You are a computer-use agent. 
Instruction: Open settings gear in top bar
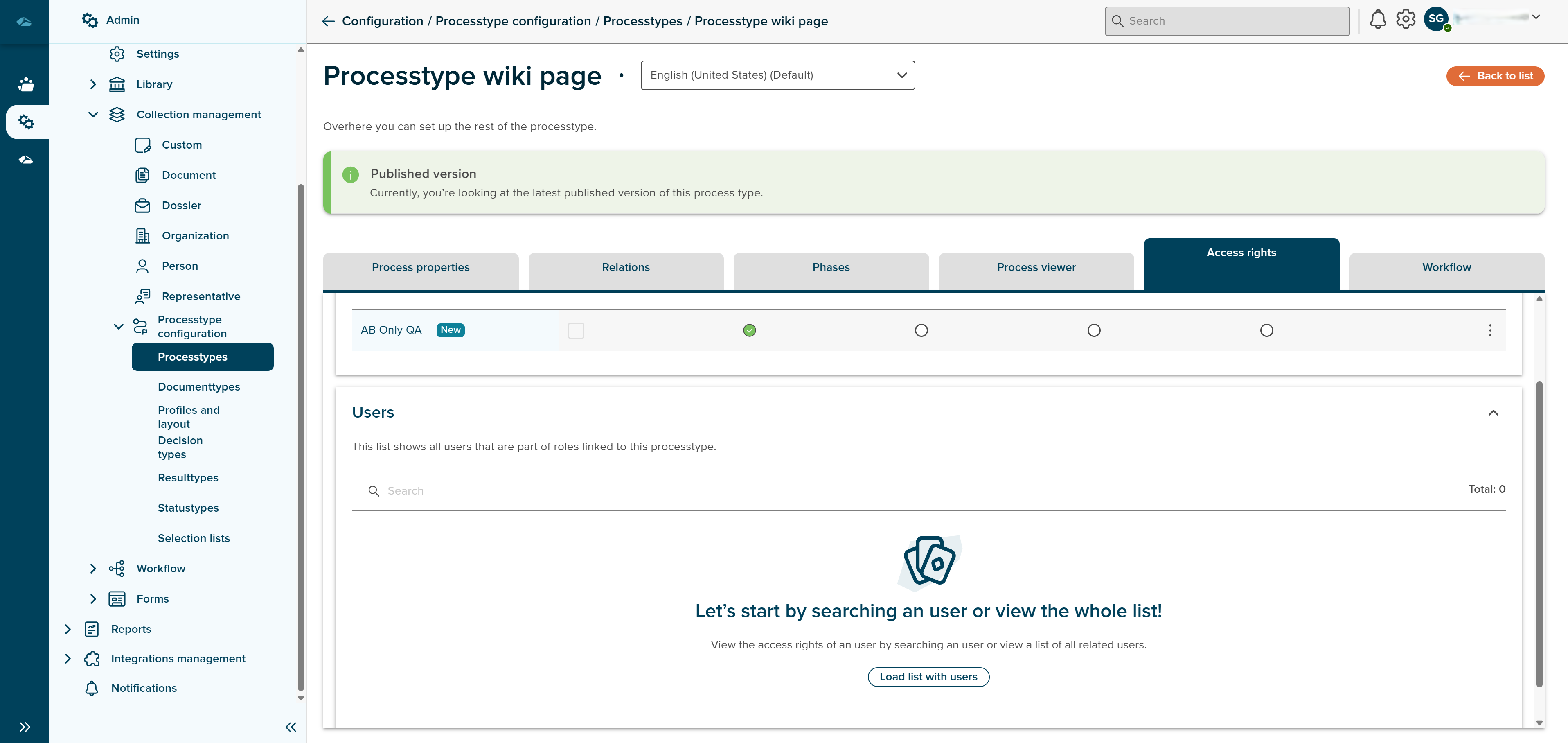coord(1406,20)
